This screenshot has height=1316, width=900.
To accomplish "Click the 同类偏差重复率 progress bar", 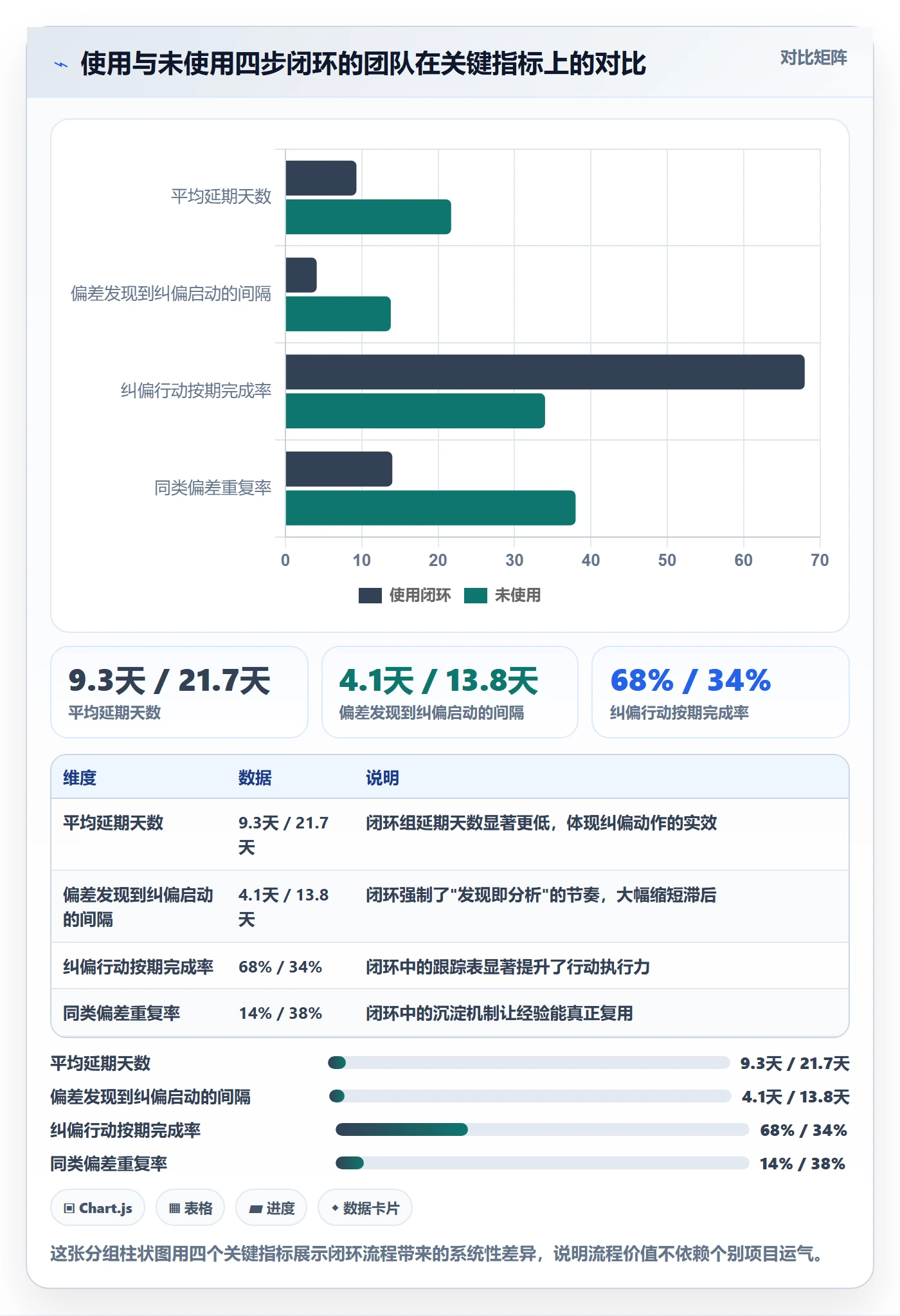I will (542, 1163).
